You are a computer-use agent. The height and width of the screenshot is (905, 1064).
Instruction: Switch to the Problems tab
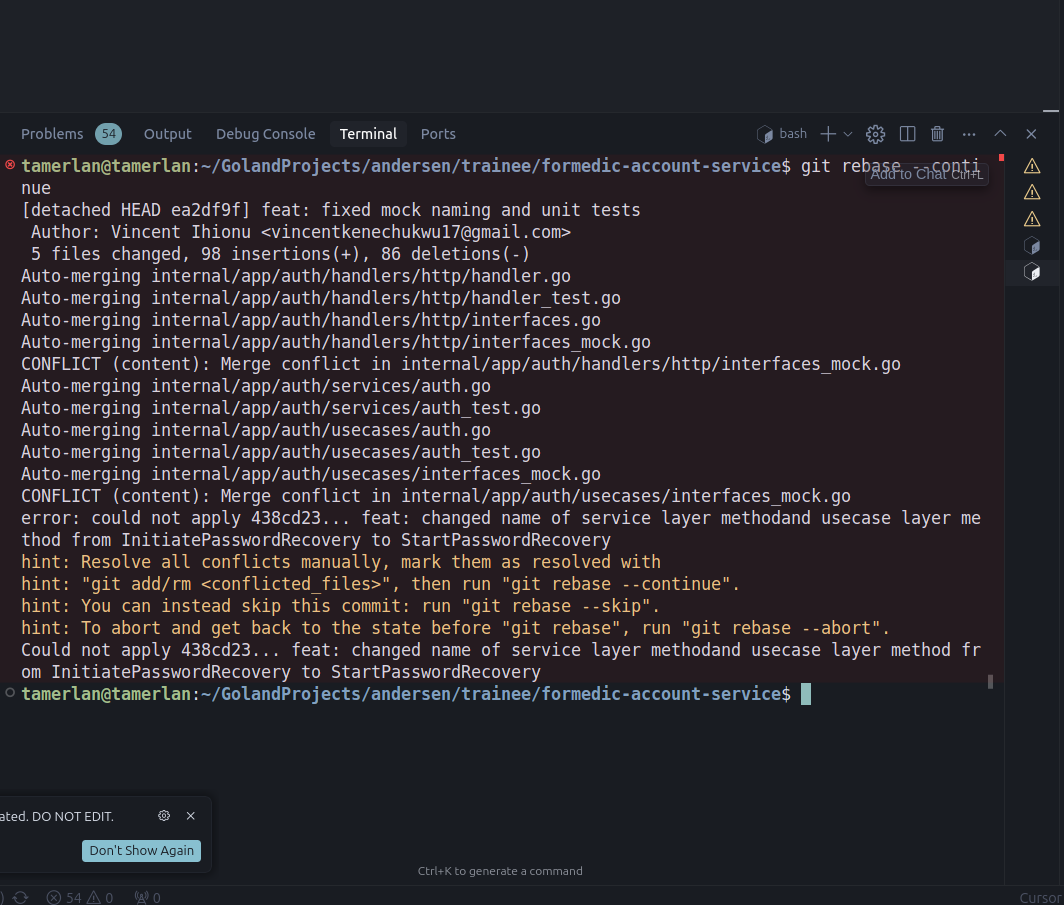point(52,134)
